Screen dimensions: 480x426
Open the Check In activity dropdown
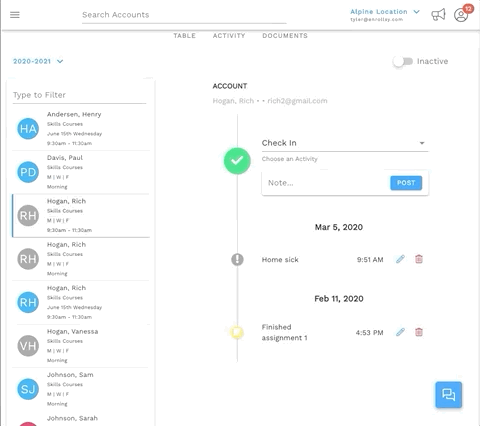[345, 143]
